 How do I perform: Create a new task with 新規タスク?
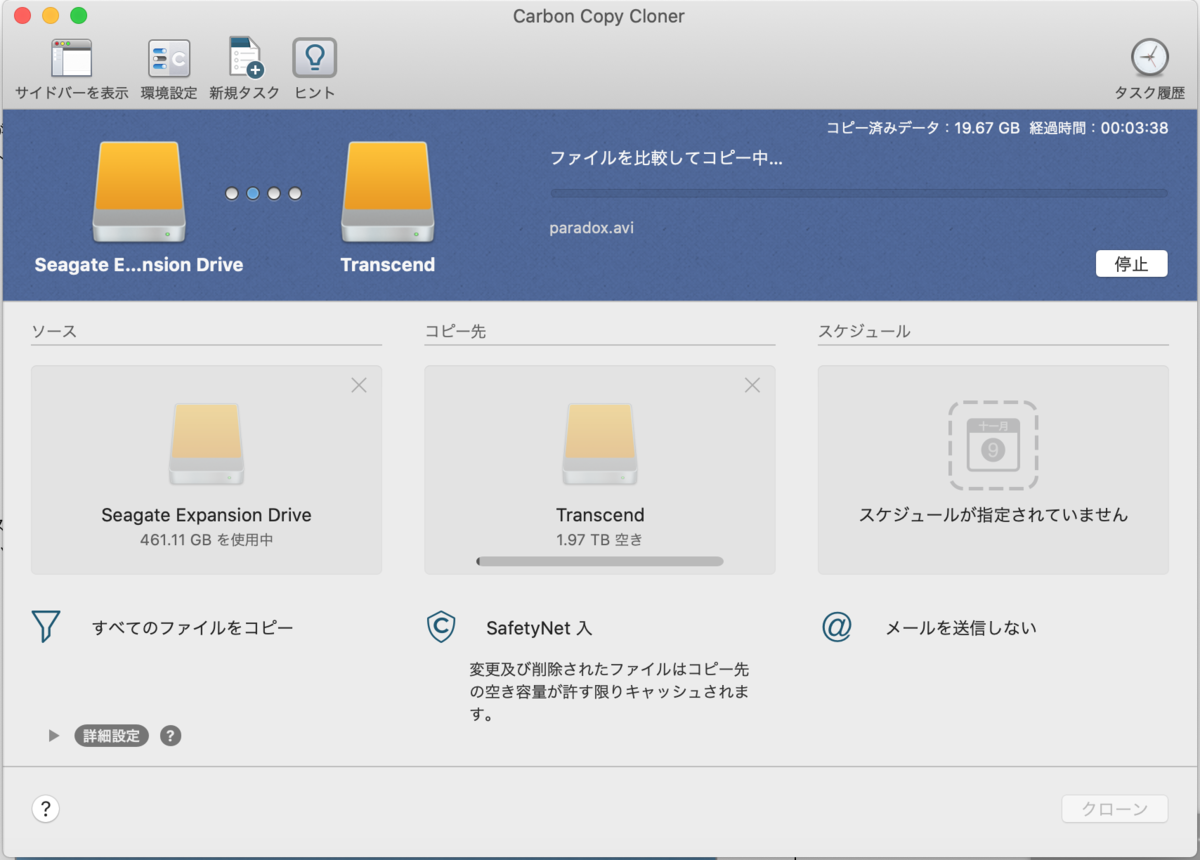tap(245, 58)
